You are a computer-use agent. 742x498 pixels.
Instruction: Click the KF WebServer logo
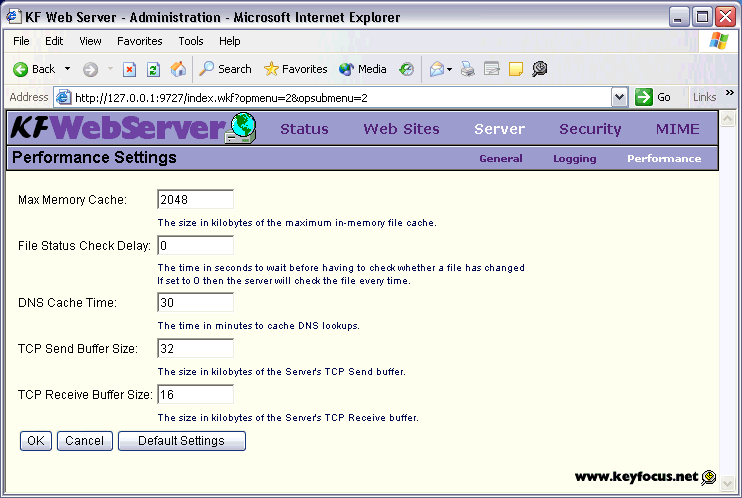point(133,128)
